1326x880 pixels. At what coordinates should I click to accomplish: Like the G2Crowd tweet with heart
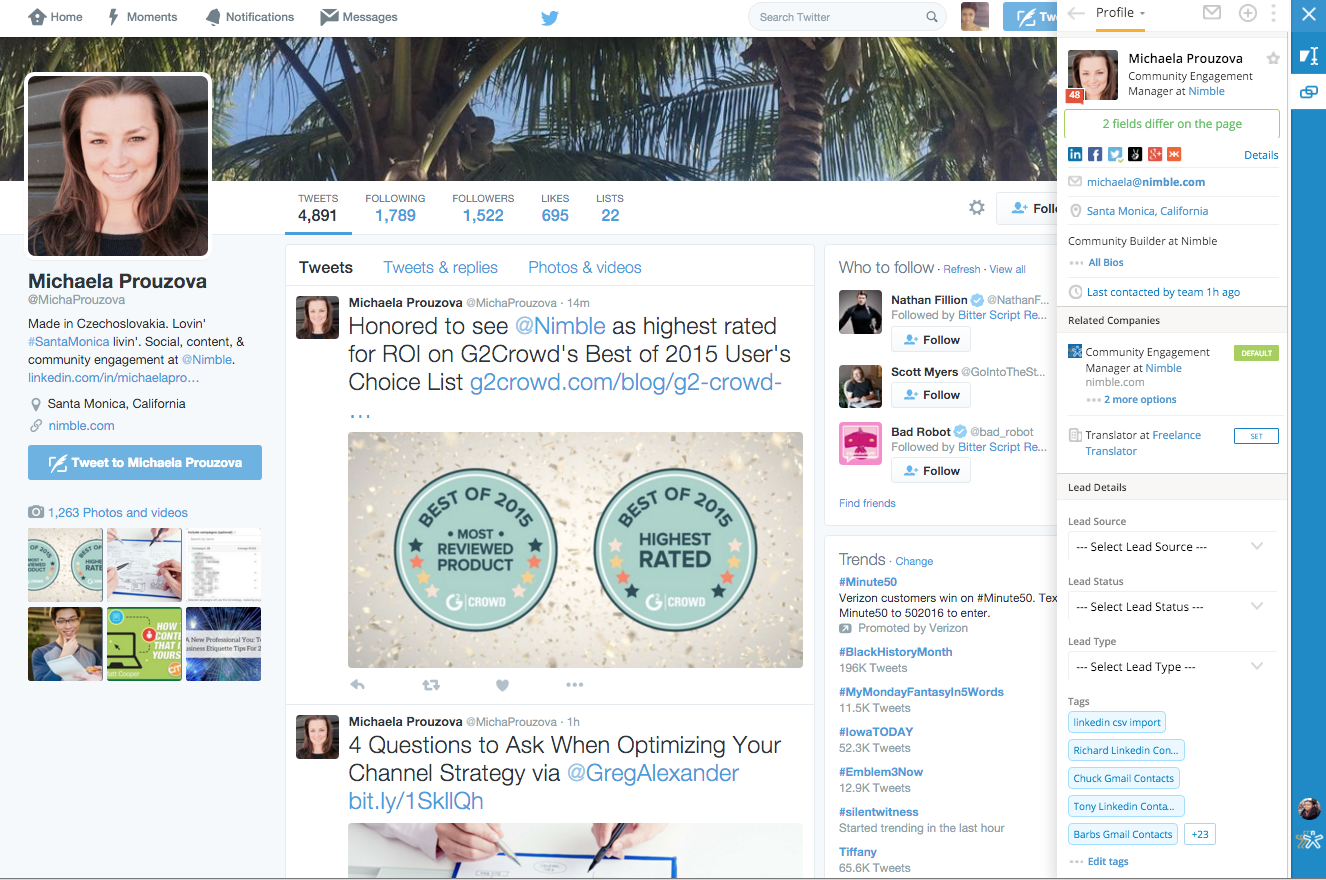503,685
